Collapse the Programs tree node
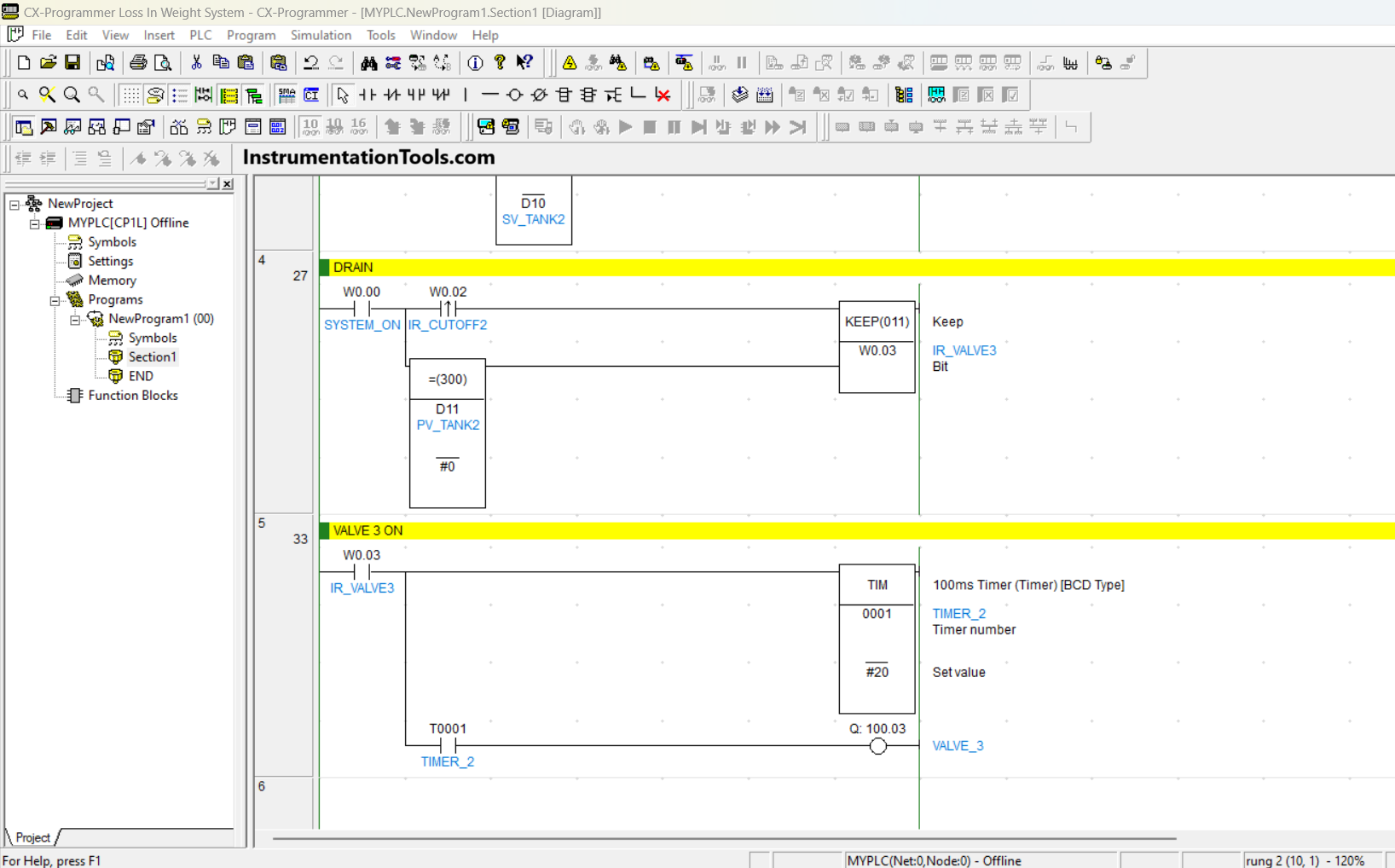The height and width of the screenshot is (868, 1395). (55, 300)
